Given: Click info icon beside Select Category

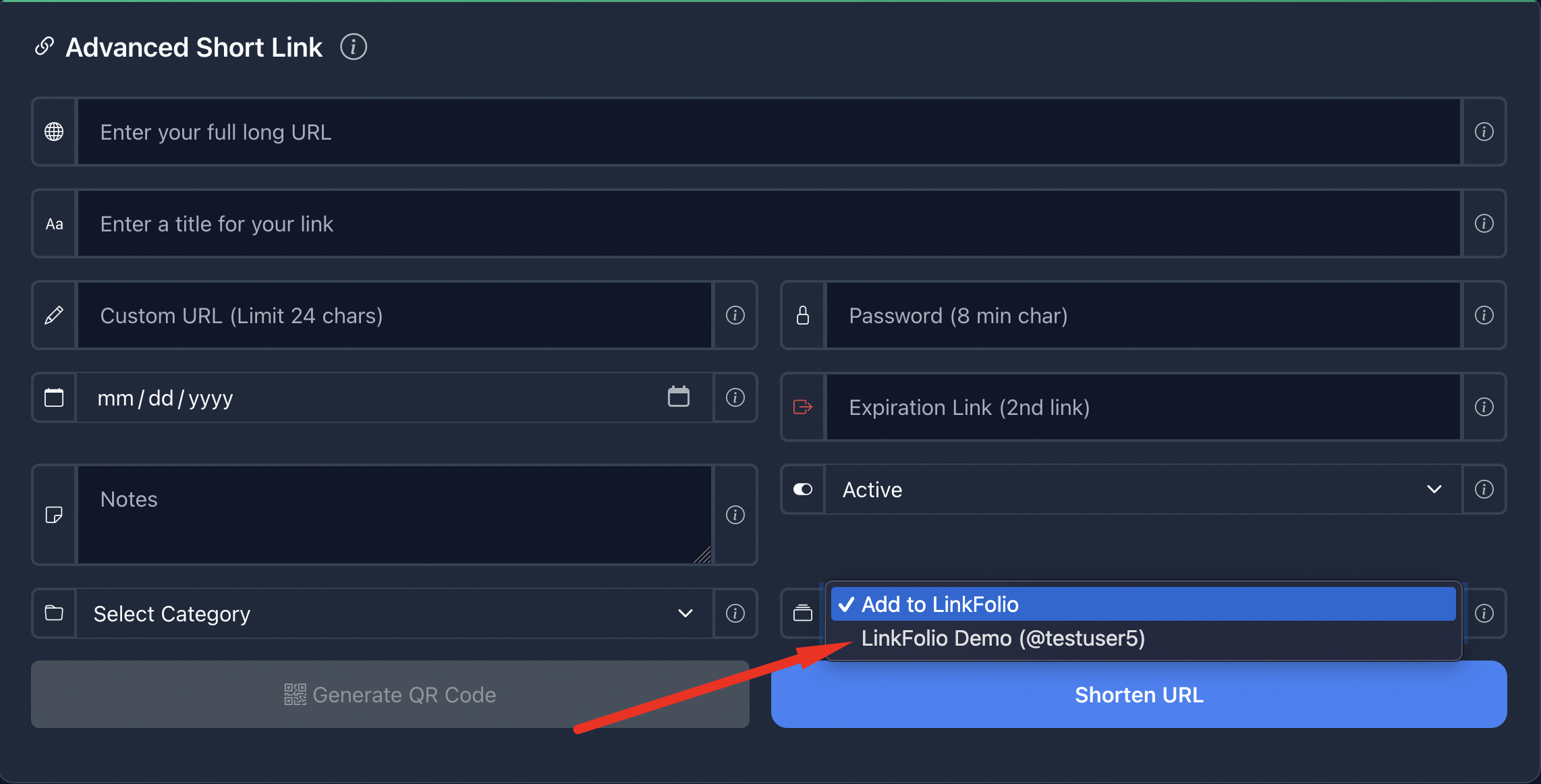Looking at the screenshot, I should click(735, 613).
